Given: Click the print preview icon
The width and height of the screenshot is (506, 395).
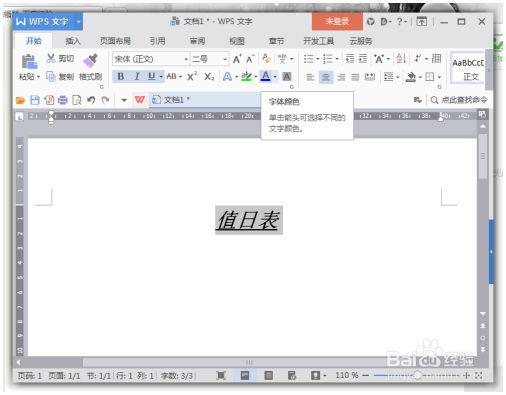Looking at the screenshot, I should click(77, 100).
